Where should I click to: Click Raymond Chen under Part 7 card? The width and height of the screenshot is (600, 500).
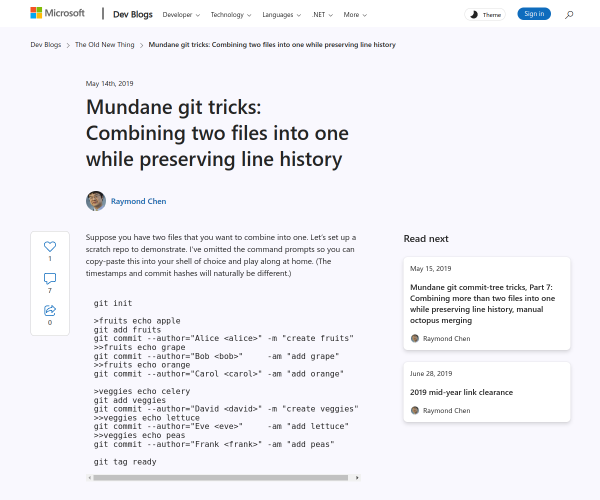coord(446,339)
